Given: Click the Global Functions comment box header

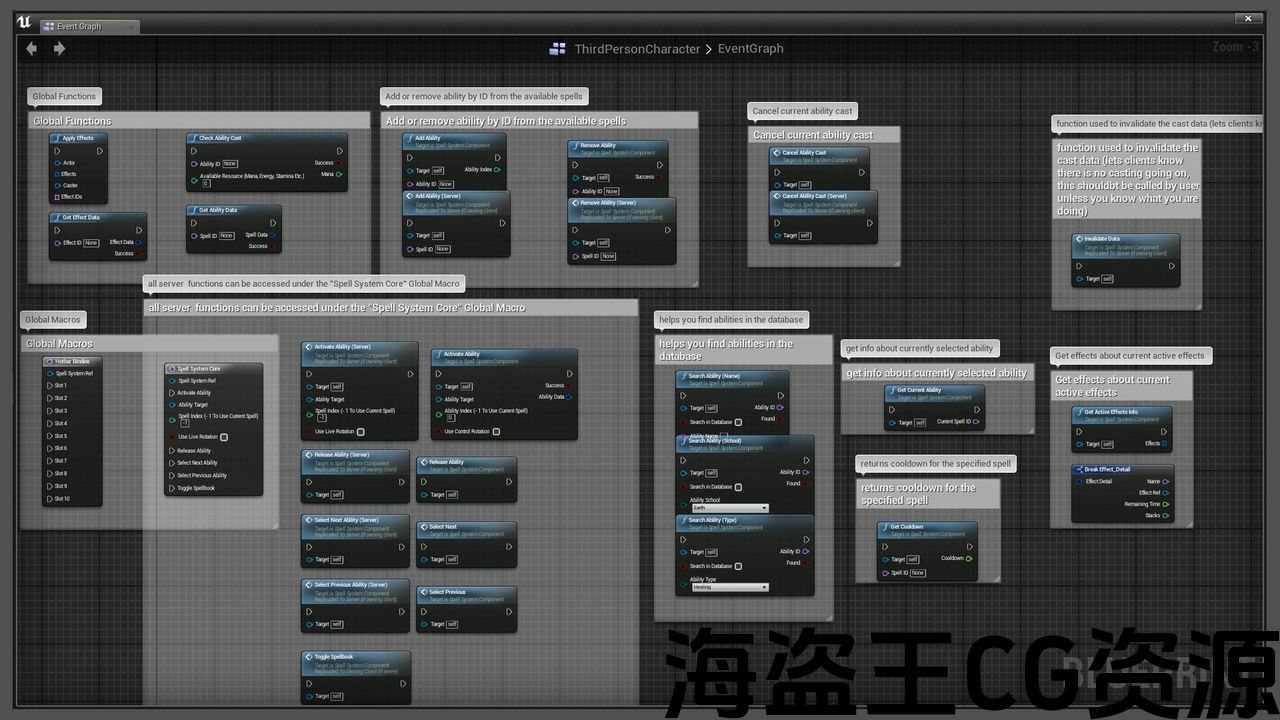Looking at the screenshot, I should click(x=72, y=121).
